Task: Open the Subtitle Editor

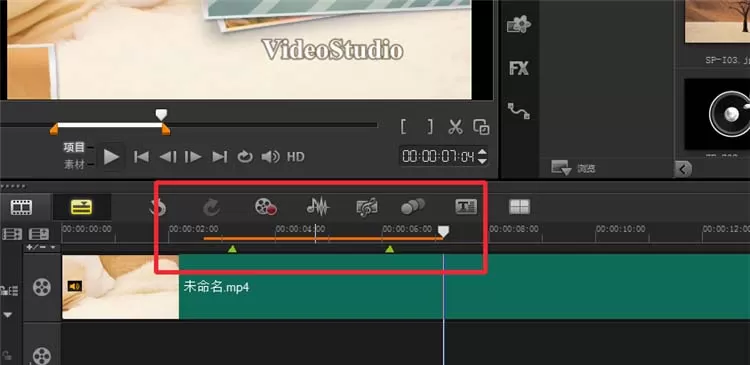Action: point(466,207)
